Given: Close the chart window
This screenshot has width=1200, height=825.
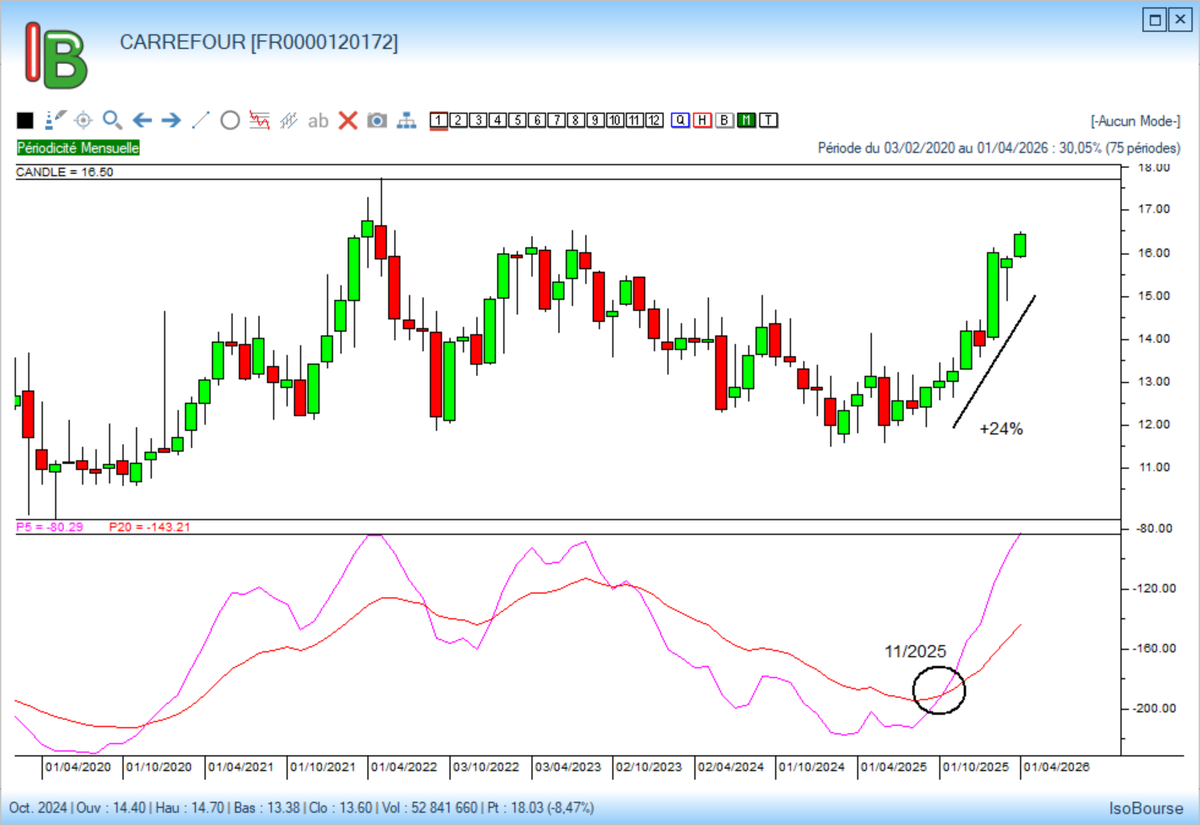Looking at the screenshot, I should [1179, 19].
